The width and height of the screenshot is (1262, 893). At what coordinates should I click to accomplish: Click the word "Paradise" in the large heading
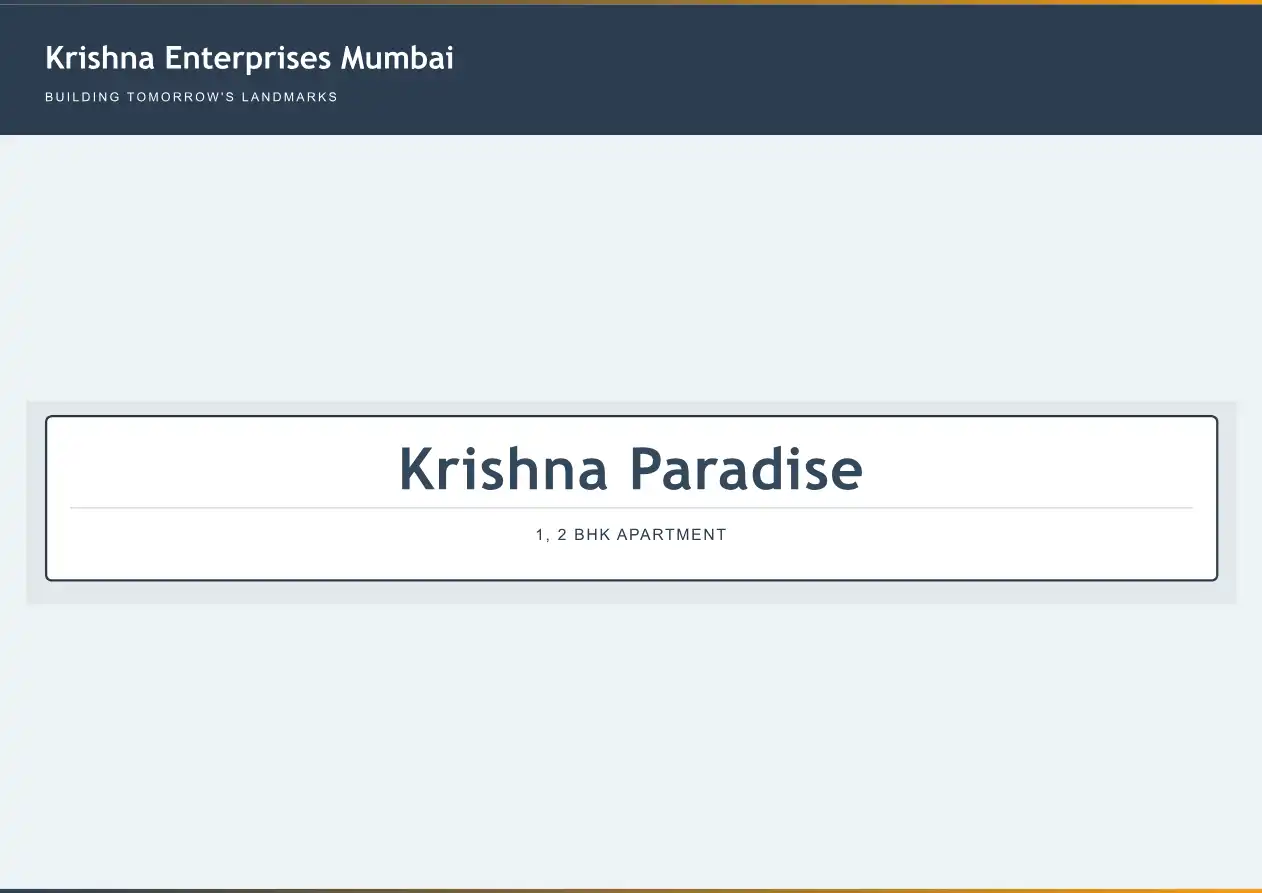point(746,468)
